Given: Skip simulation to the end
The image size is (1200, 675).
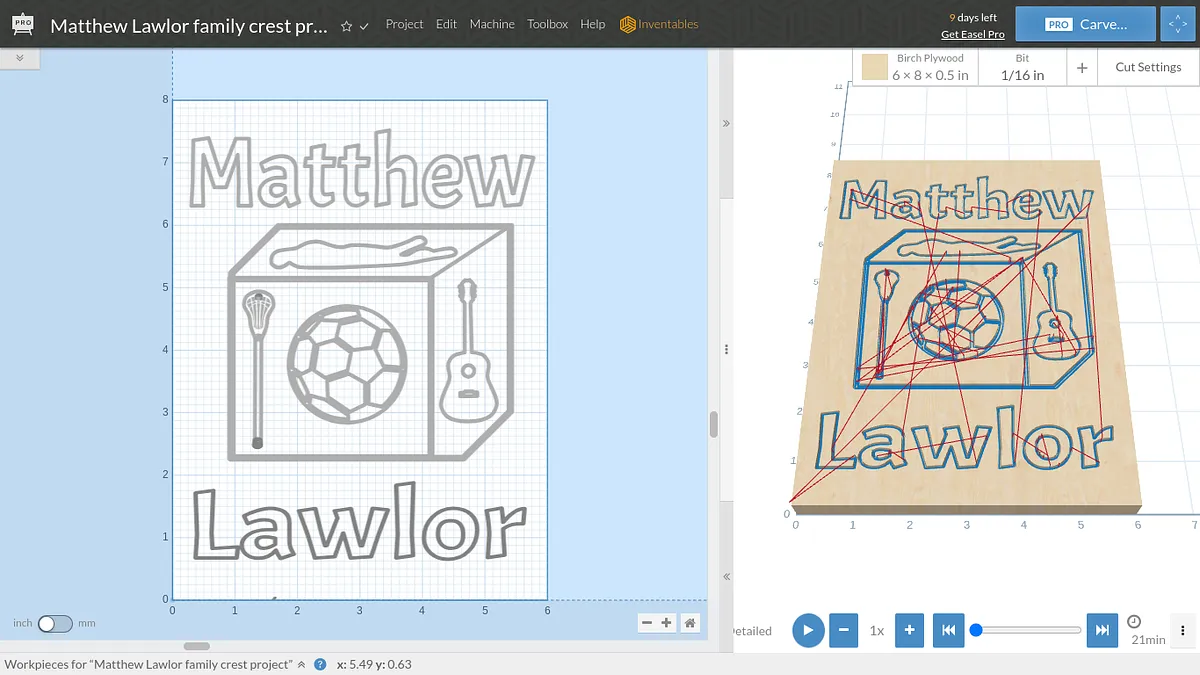Looking at the screenshot, I should (1102, 630).
